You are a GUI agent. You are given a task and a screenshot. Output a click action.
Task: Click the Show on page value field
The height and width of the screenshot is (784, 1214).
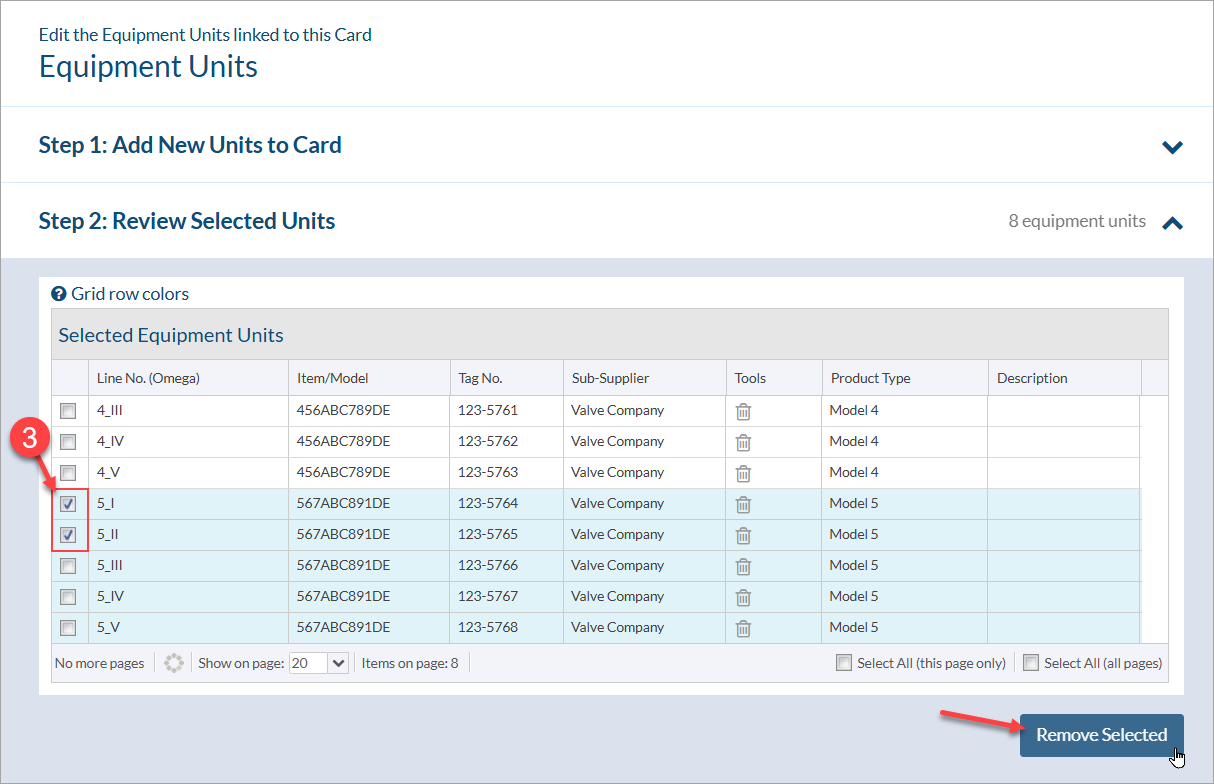point(308,663)
